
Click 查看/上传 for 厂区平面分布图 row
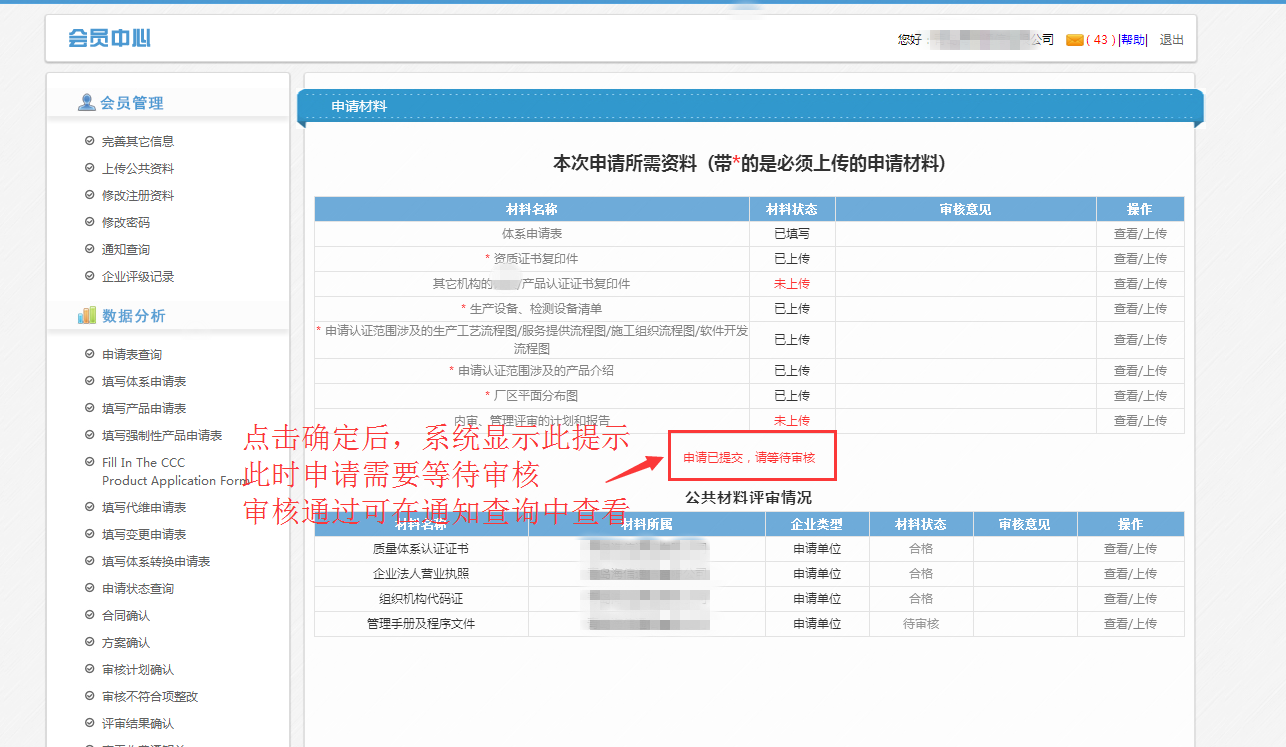click(x=1140, y=396)
